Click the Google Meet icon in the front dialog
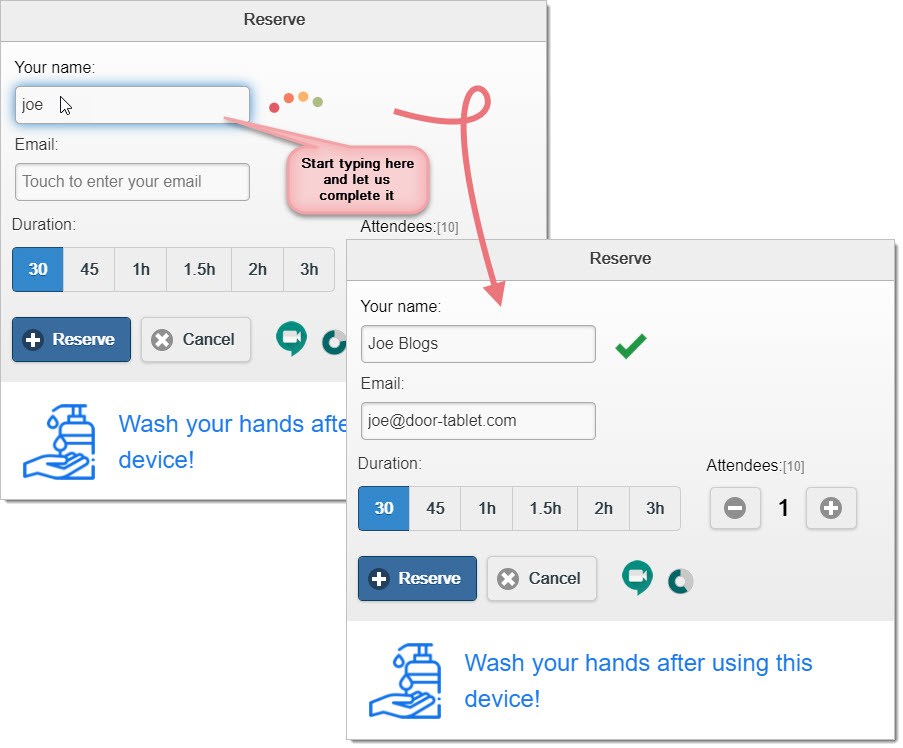 (637, 578)
